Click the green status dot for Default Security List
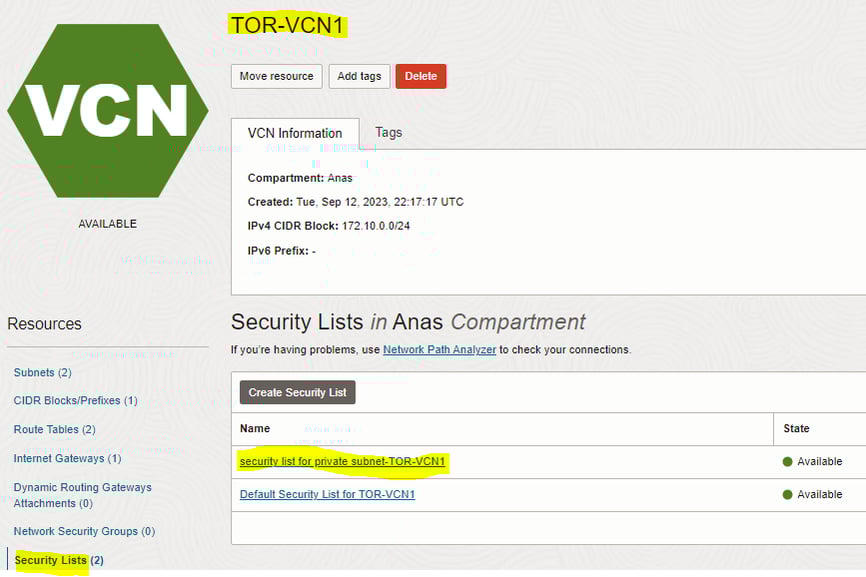 pos(788,495)
